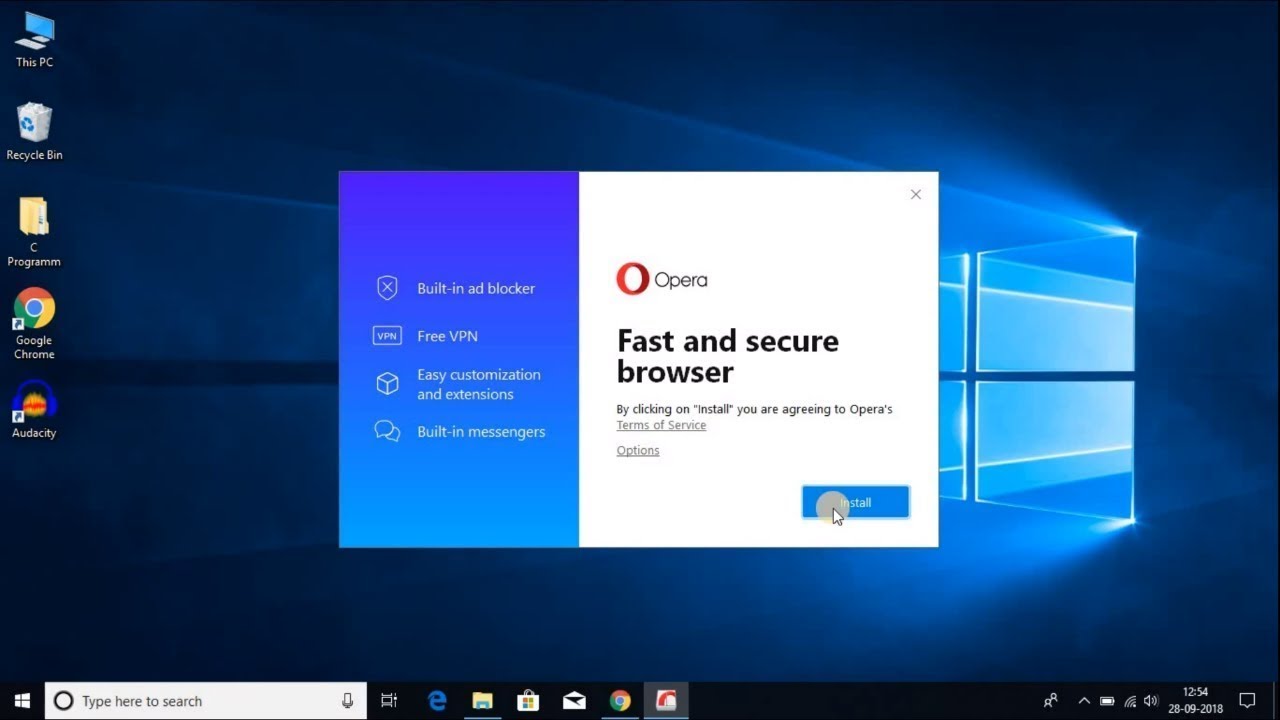The height and width of the screenshot is (720, 1280).
Task: Click the VPN badge icon
Action: 387,336
